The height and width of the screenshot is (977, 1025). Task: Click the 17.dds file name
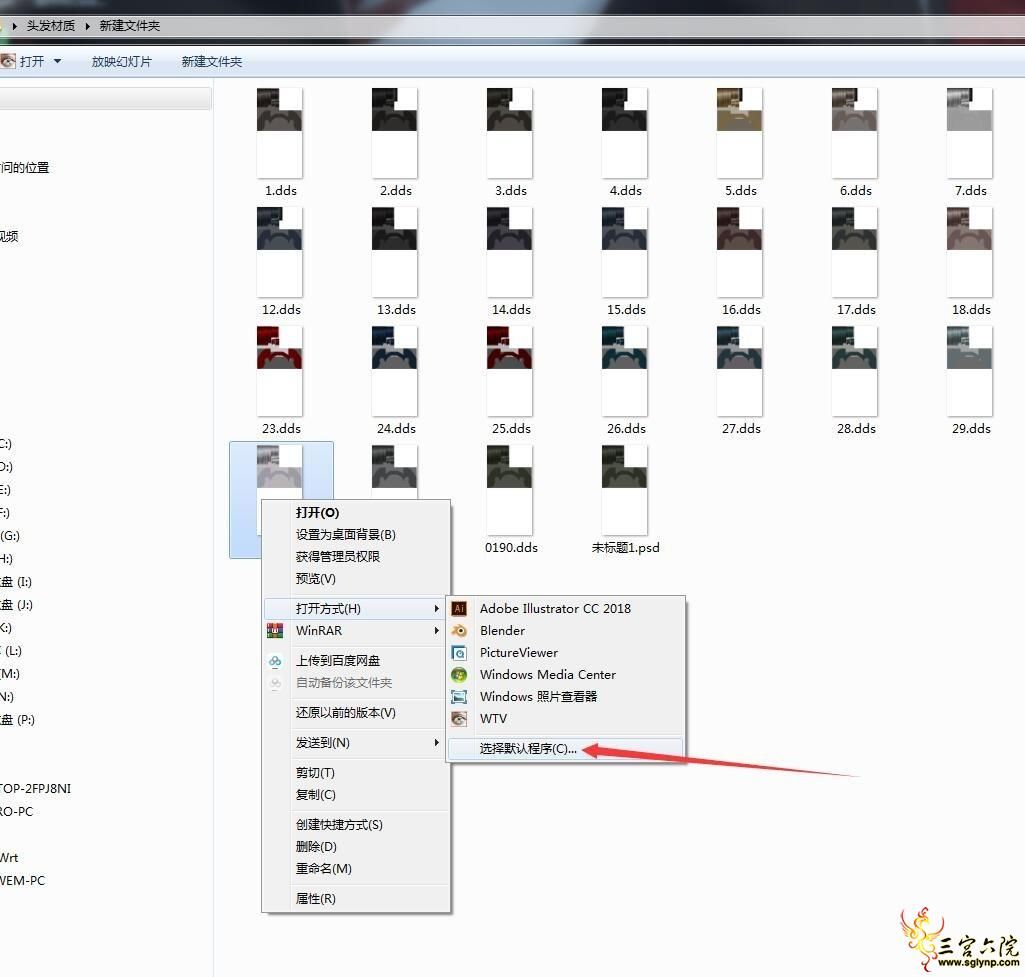pyautogui.click(x=856, y=310)
